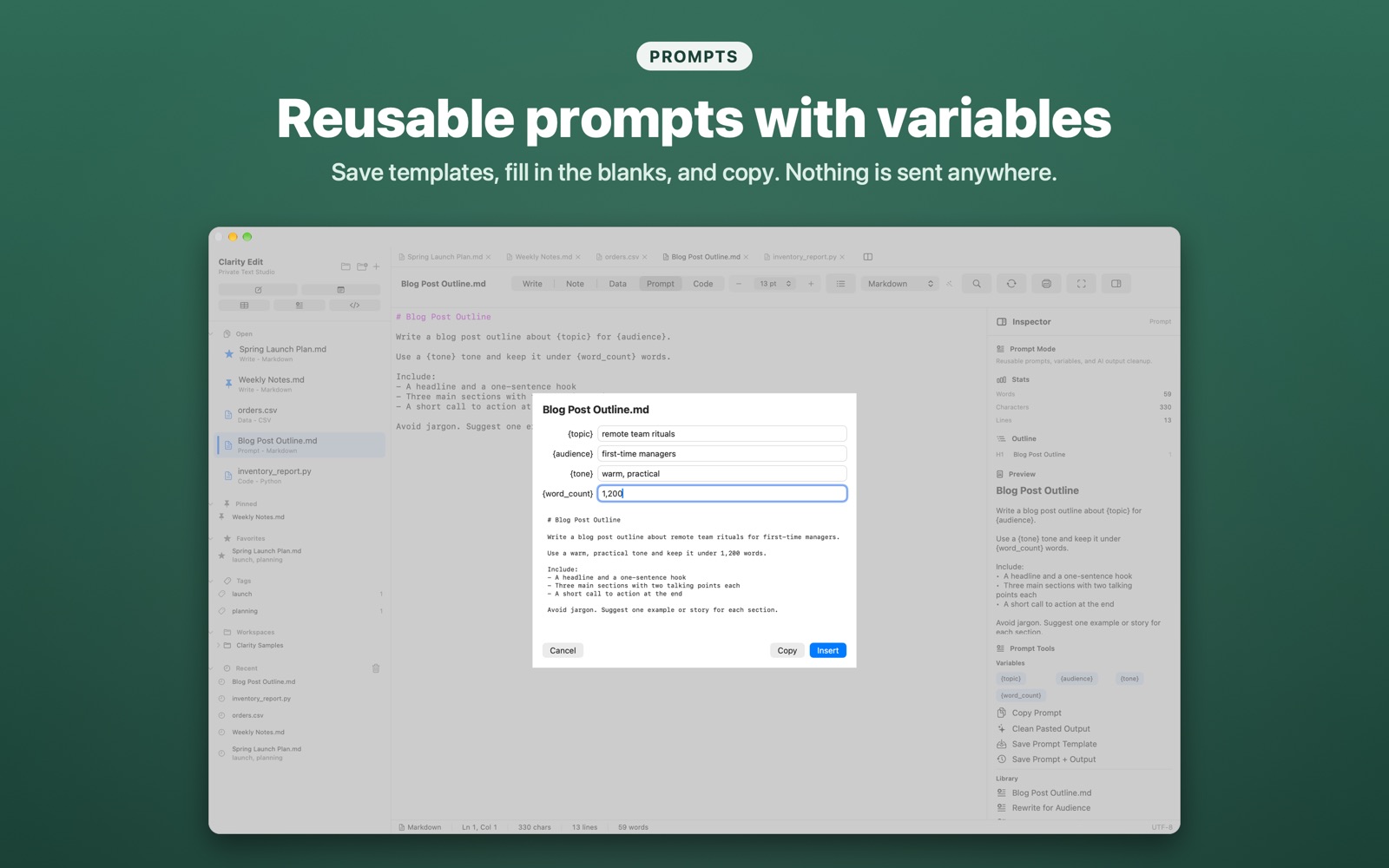
Task: Click the print icon in the toolbar
Action: 1046,284
